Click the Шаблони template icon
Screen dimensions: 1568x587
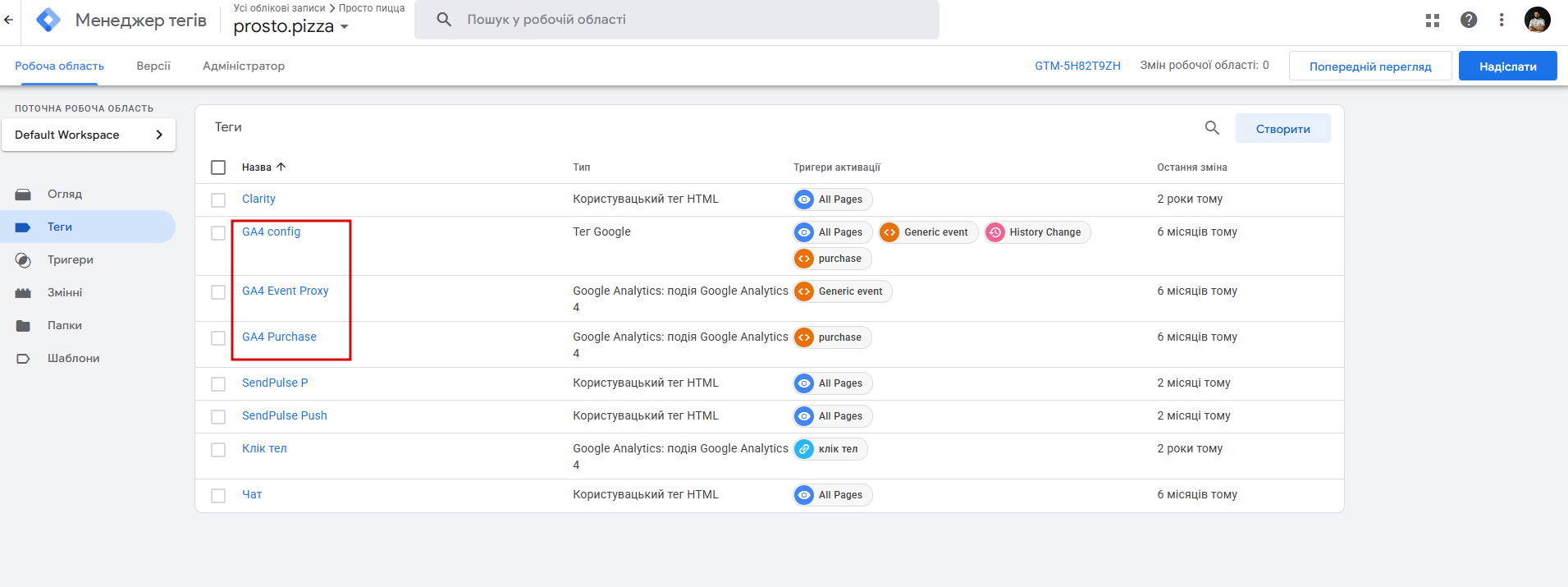coord(23,359)
